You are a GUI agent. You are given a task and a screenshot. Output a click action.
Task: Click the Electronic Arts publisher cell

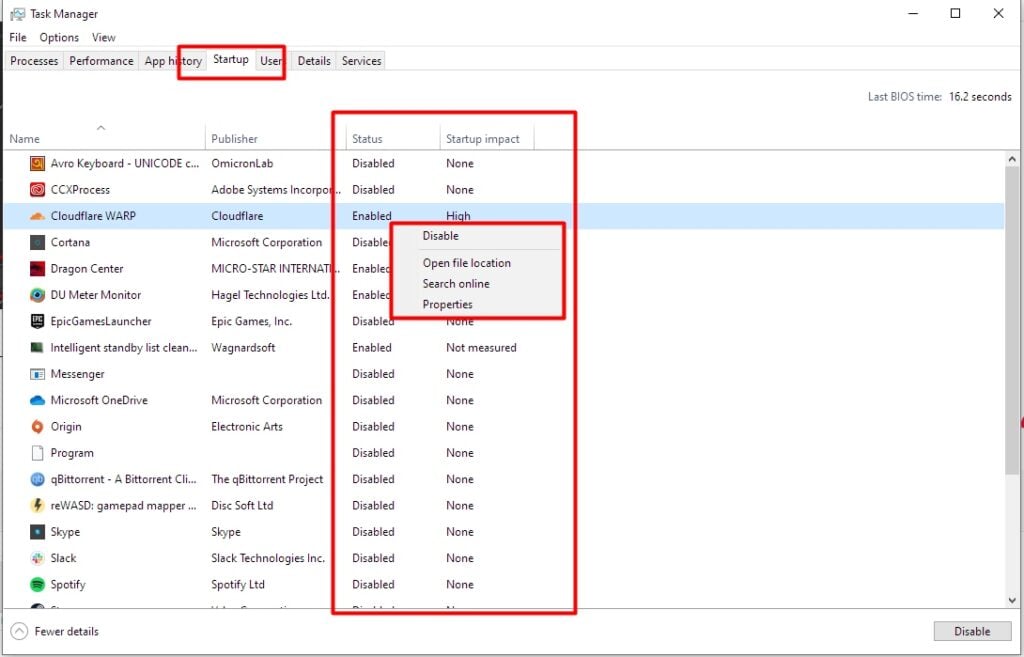click(247, 426)
